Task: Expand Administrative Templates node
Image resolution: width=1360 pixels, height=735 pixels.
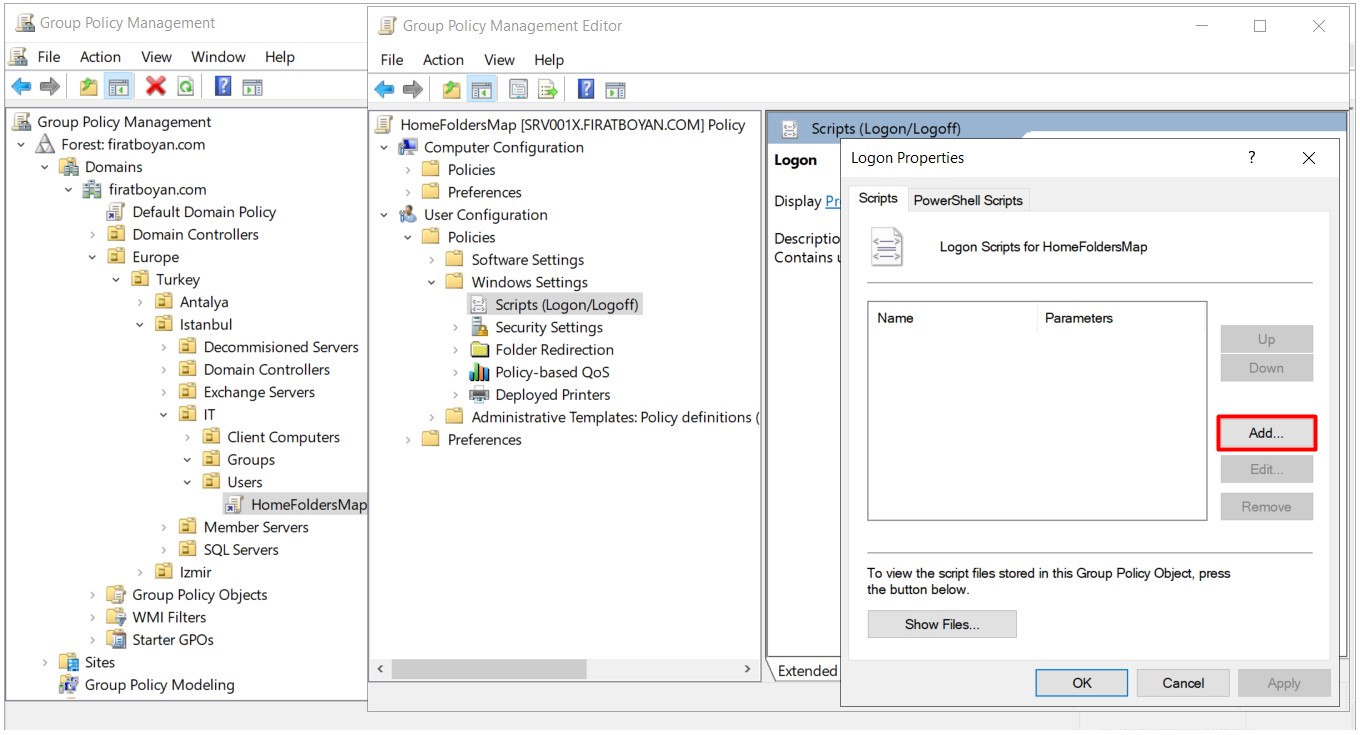Action: (x=432, y=417)
